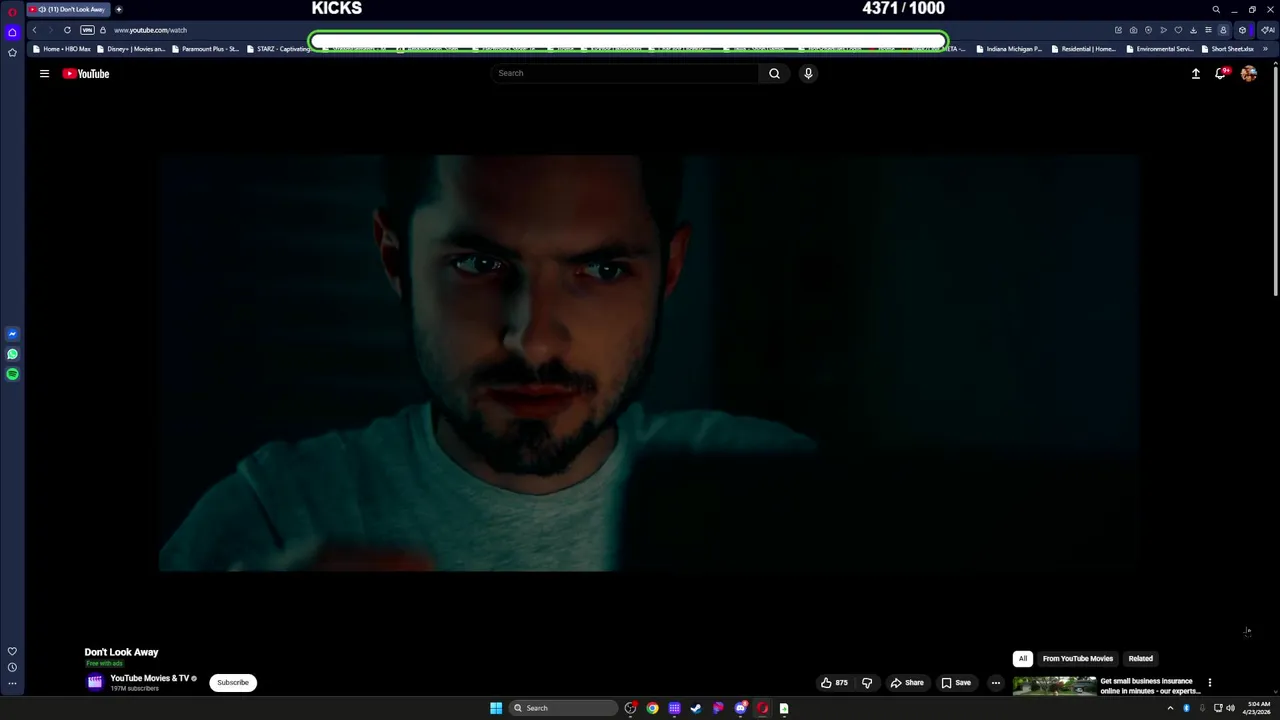1280x720 pixels.
Task: Click the YouTube Movies & TV channel avatar
Action: click(x=95, y=682)
